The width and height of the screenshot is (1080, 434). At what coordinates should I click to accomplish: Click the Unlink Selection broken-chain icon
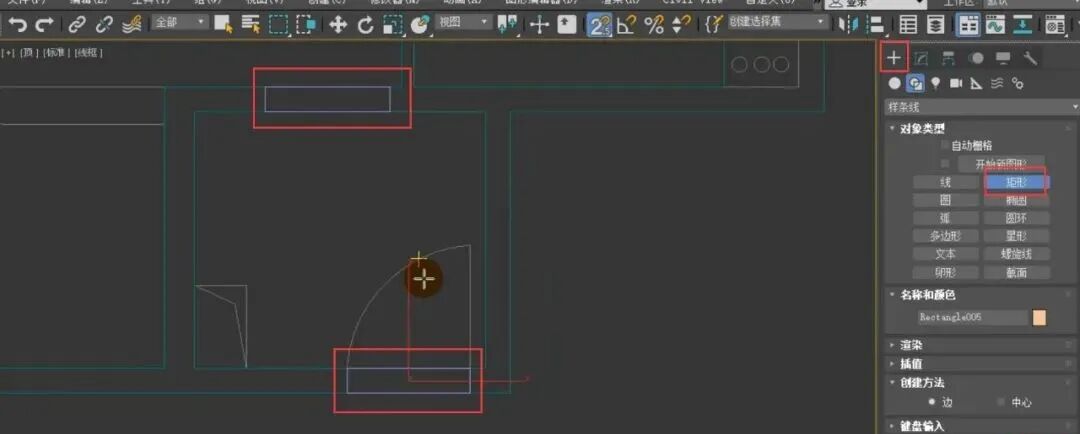[104, 25]
